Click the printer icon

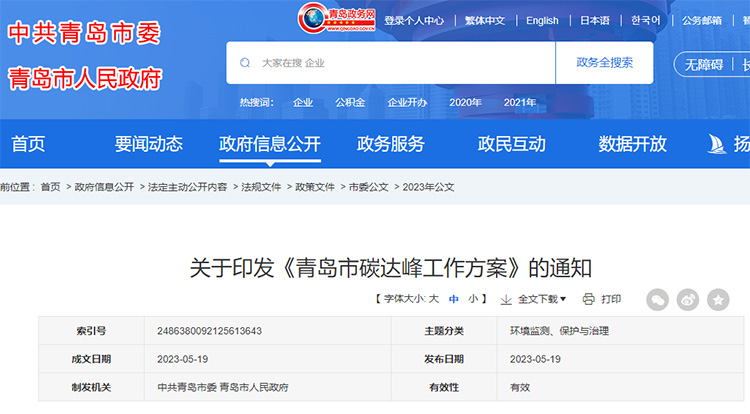coord(589,299)
